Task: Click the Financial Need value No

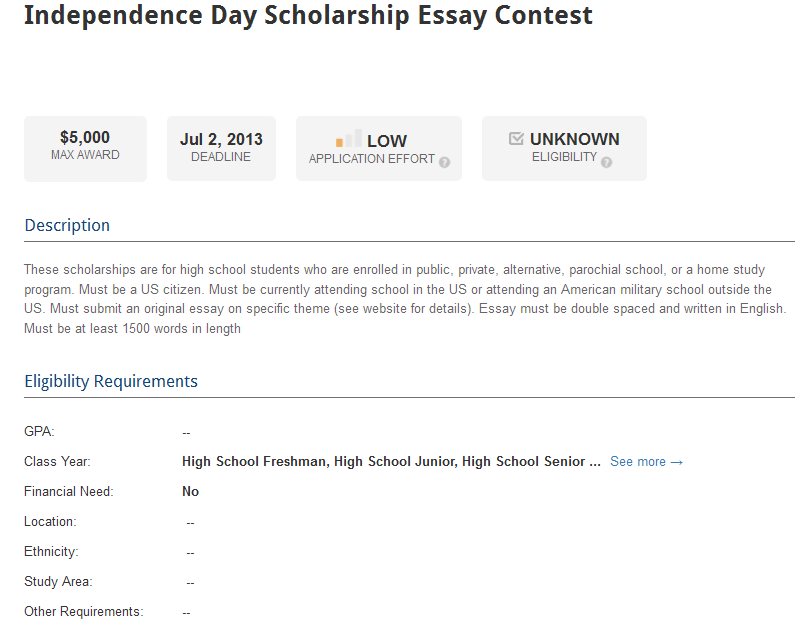Action: [x=190, y=492]
